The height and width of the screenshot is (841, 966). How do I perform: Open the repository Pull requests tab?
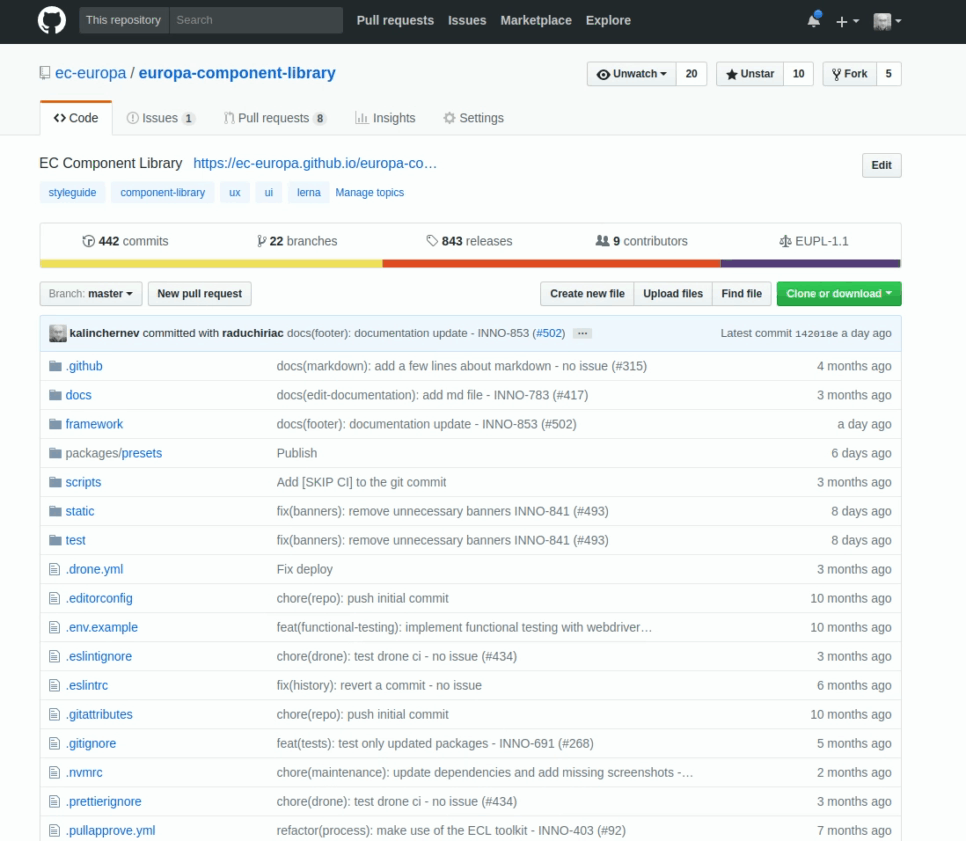point(275,118)
